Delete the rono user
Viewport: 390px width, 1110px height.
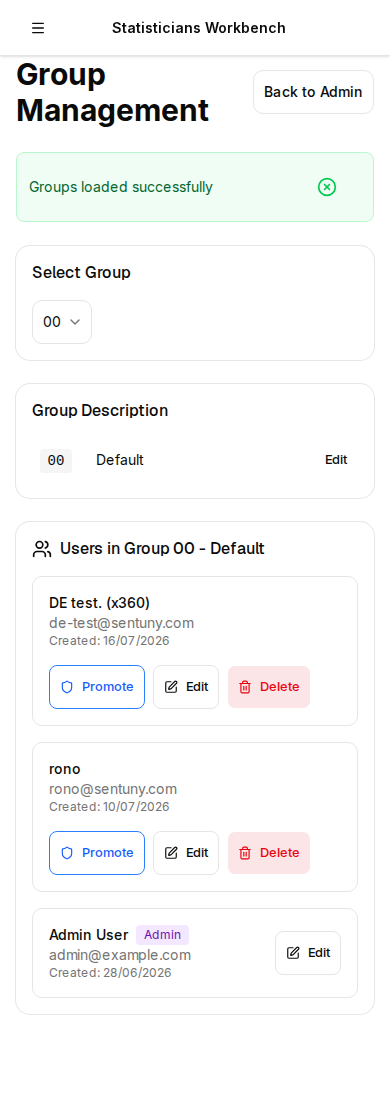269,853
